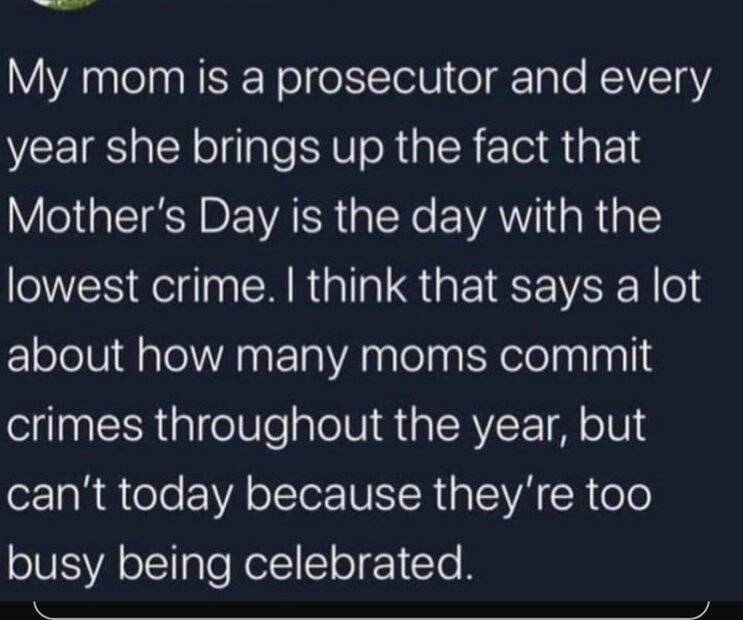Viewport: 743px width, 620px height.
Task: Tap the word "today" in the tweet
Action: tap(177, 495)
